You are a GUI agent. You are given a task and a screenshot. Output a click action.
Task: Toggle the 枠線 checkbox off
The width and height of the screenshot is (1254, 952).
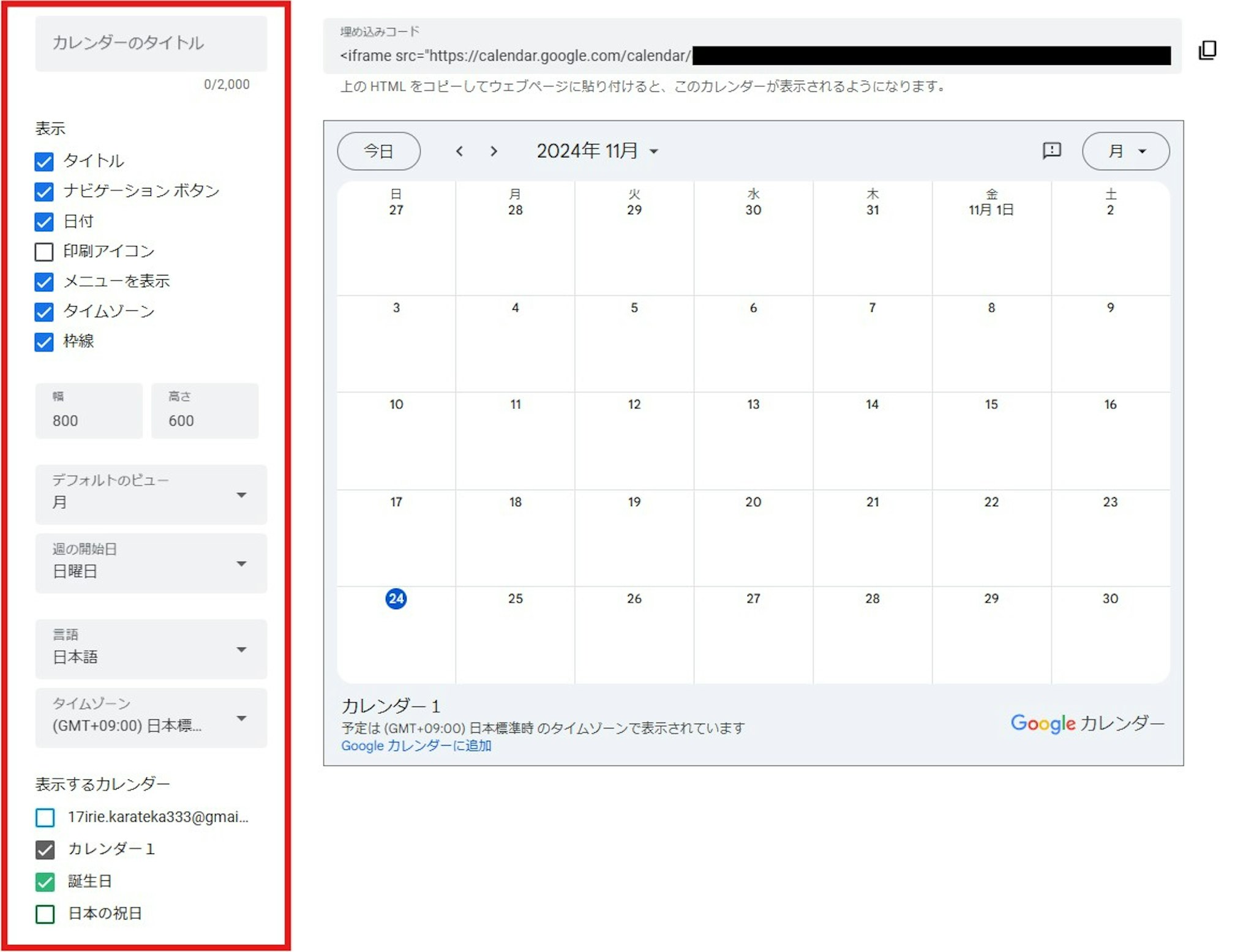(x=44, y=342)
